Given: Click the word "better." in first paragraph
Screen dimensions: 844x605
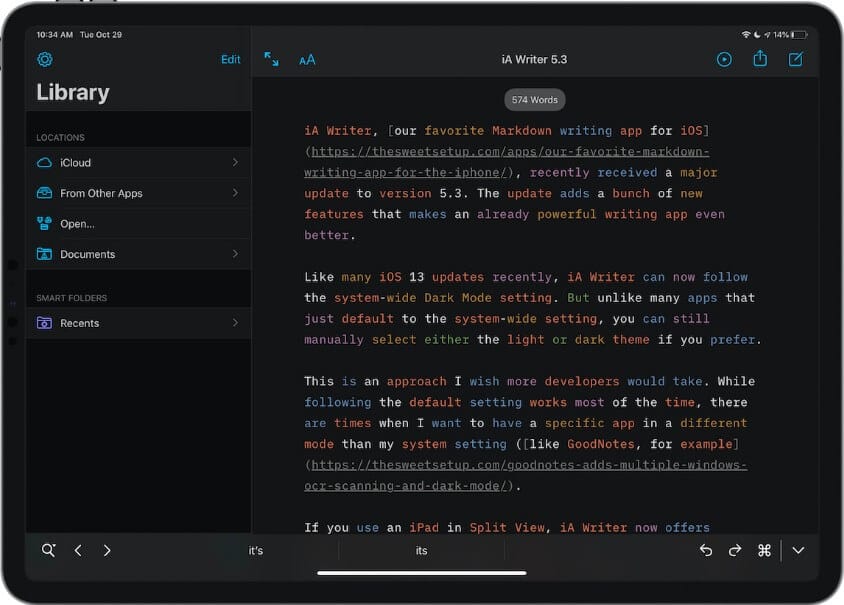Looking at the screenshot, I should 329,235.
